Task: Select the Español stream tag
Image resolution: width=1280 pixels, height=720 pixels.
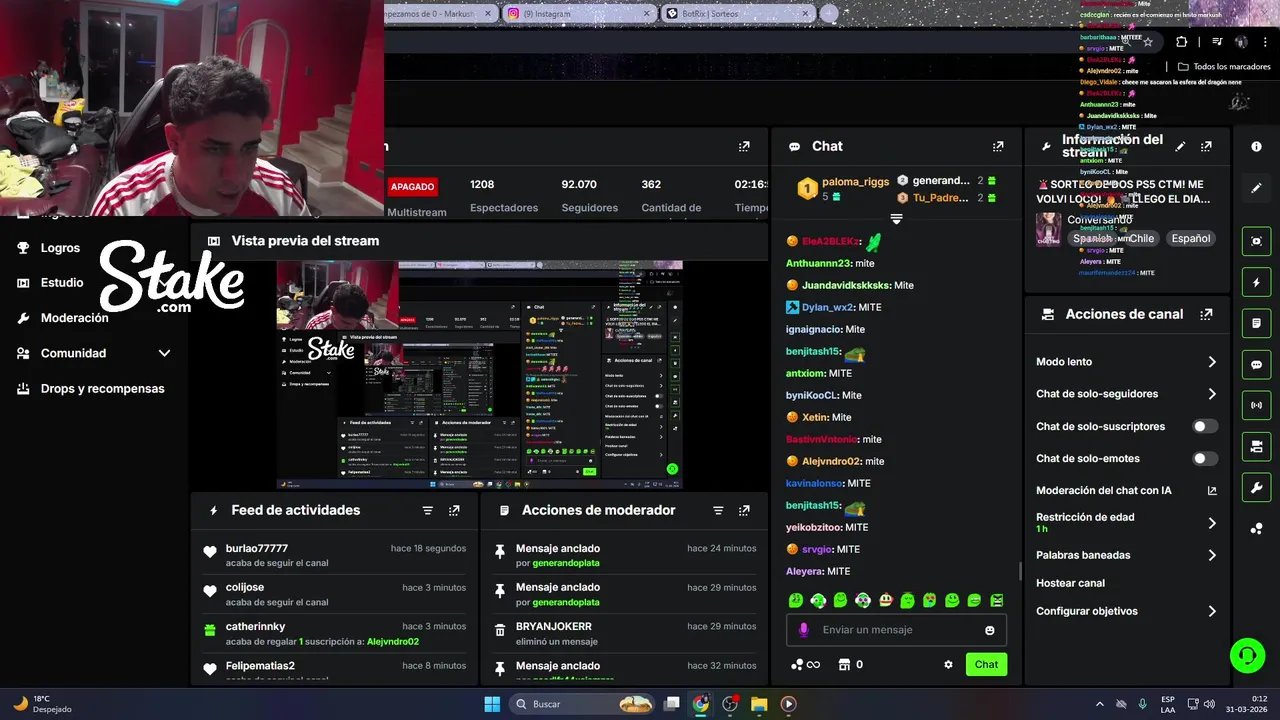Action: point(1191,239)
